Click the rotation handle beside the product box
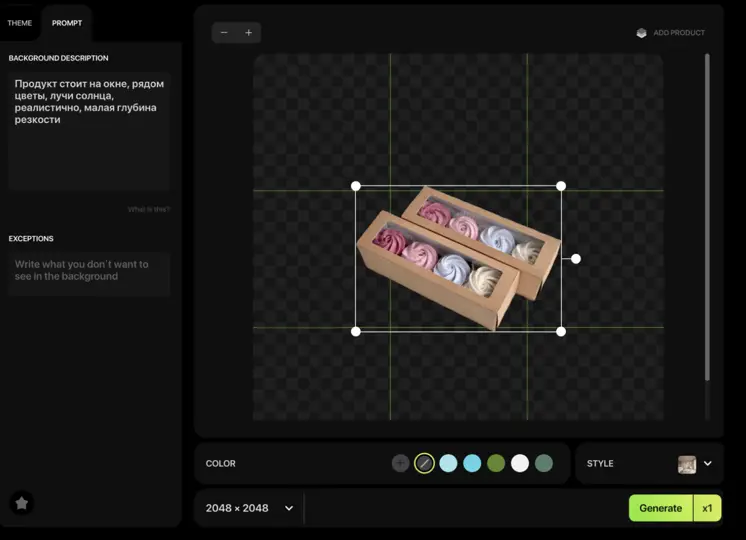 click(x=576, y=259)
